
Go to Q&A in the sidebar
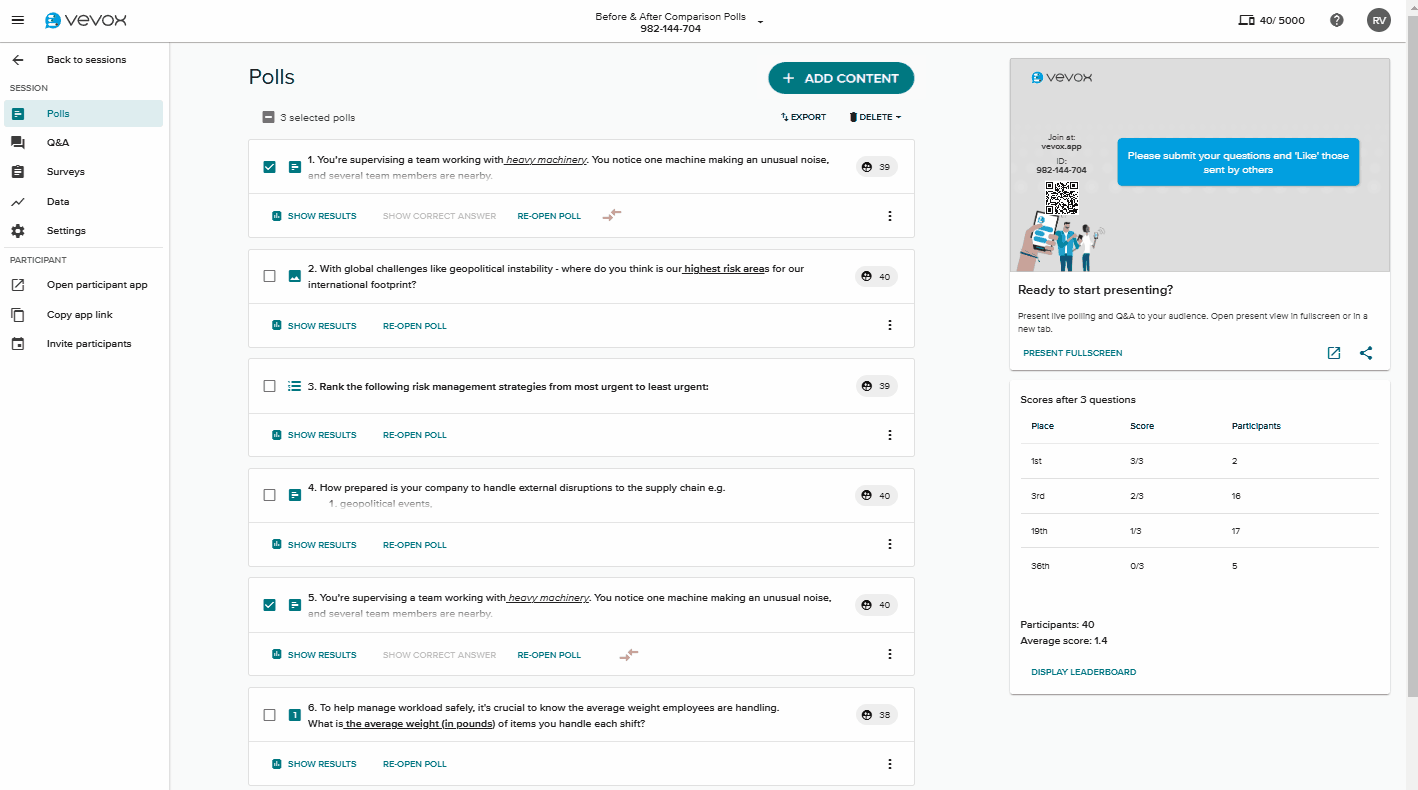[58, 142]
